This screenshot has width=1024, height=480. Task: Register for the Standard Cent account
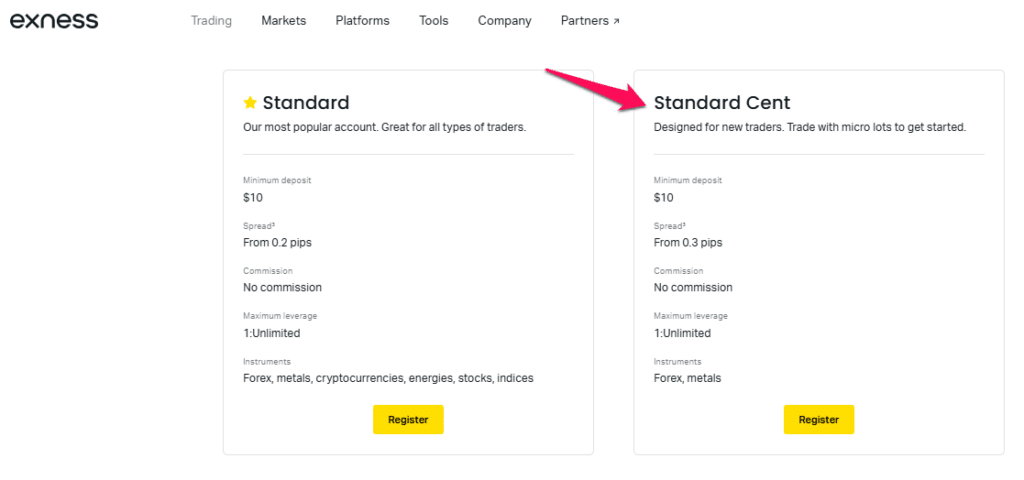[819, 419]
